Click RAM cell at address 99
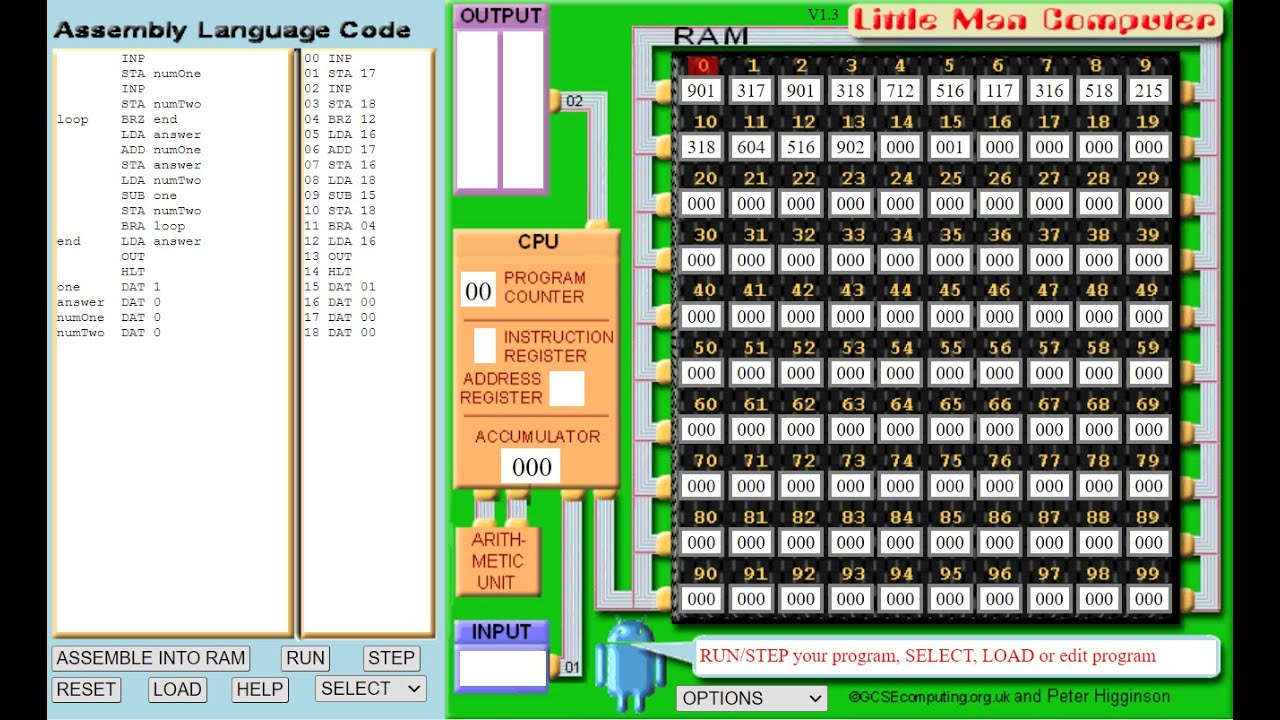The width and height of the screenshot is (1280, 720). tap(1148, 599)
